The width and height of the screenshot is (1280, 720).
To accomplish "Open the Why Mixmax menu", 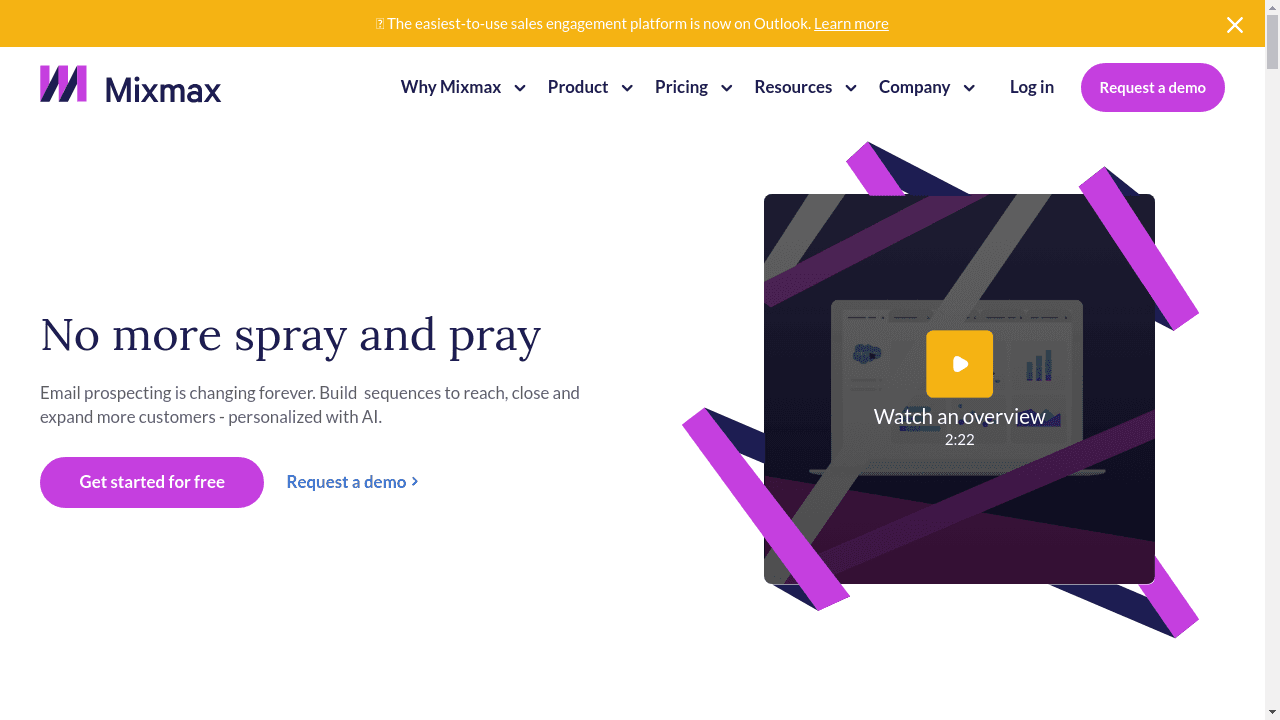I will coord(451,87).
